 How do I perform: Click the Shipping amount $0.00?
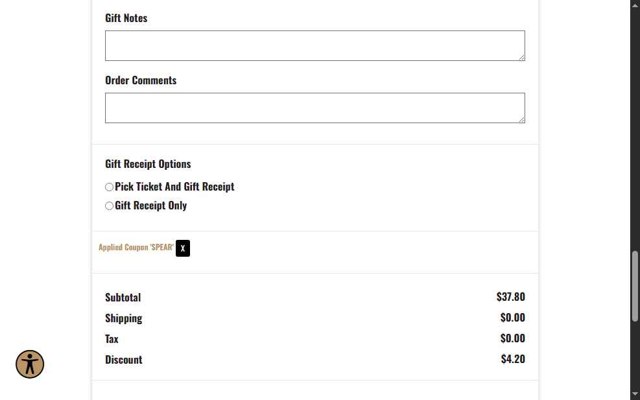513,317
